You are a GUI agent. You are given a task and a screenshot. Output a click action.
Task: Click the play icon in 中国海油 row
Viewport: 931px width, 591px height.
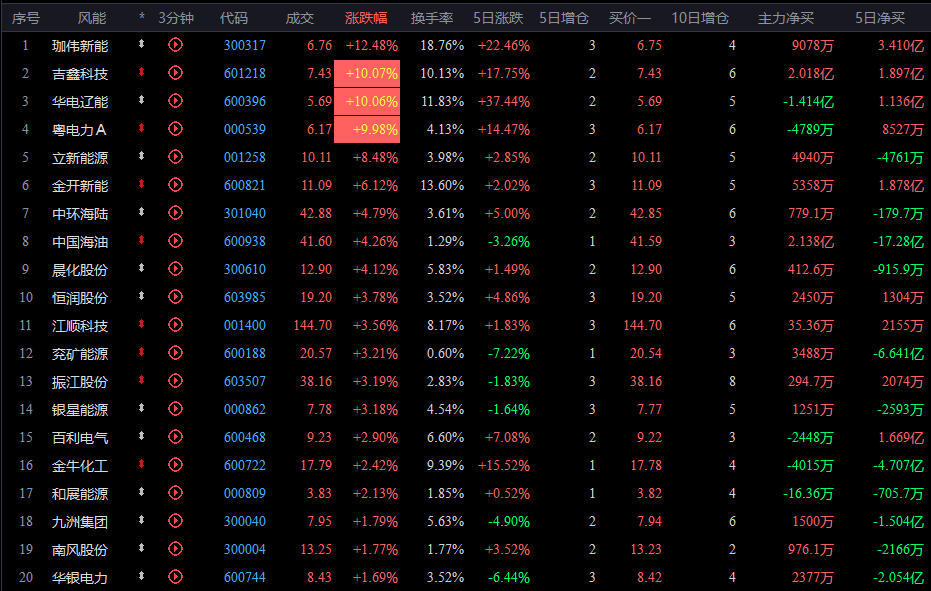[176, 241]
